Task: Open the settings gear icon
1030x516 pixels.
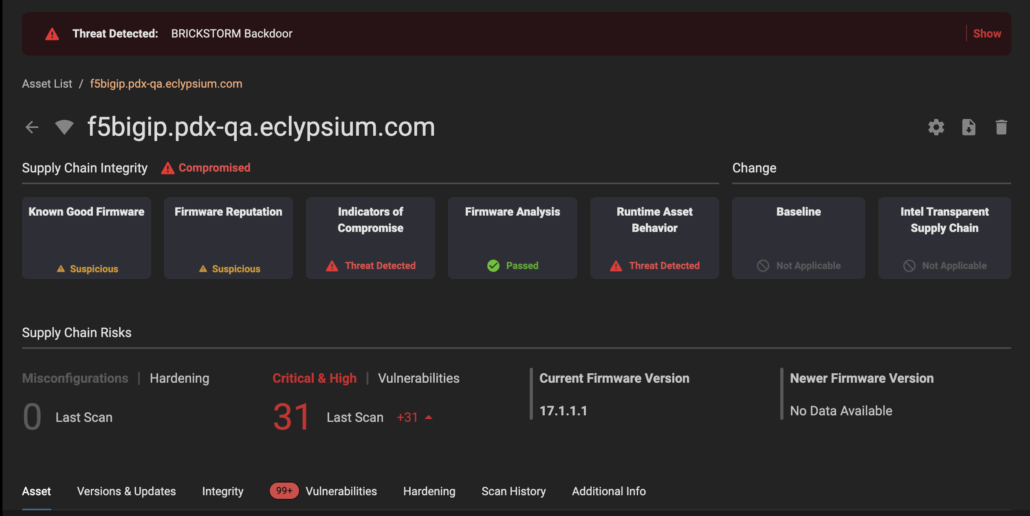Action: point(936,127)
